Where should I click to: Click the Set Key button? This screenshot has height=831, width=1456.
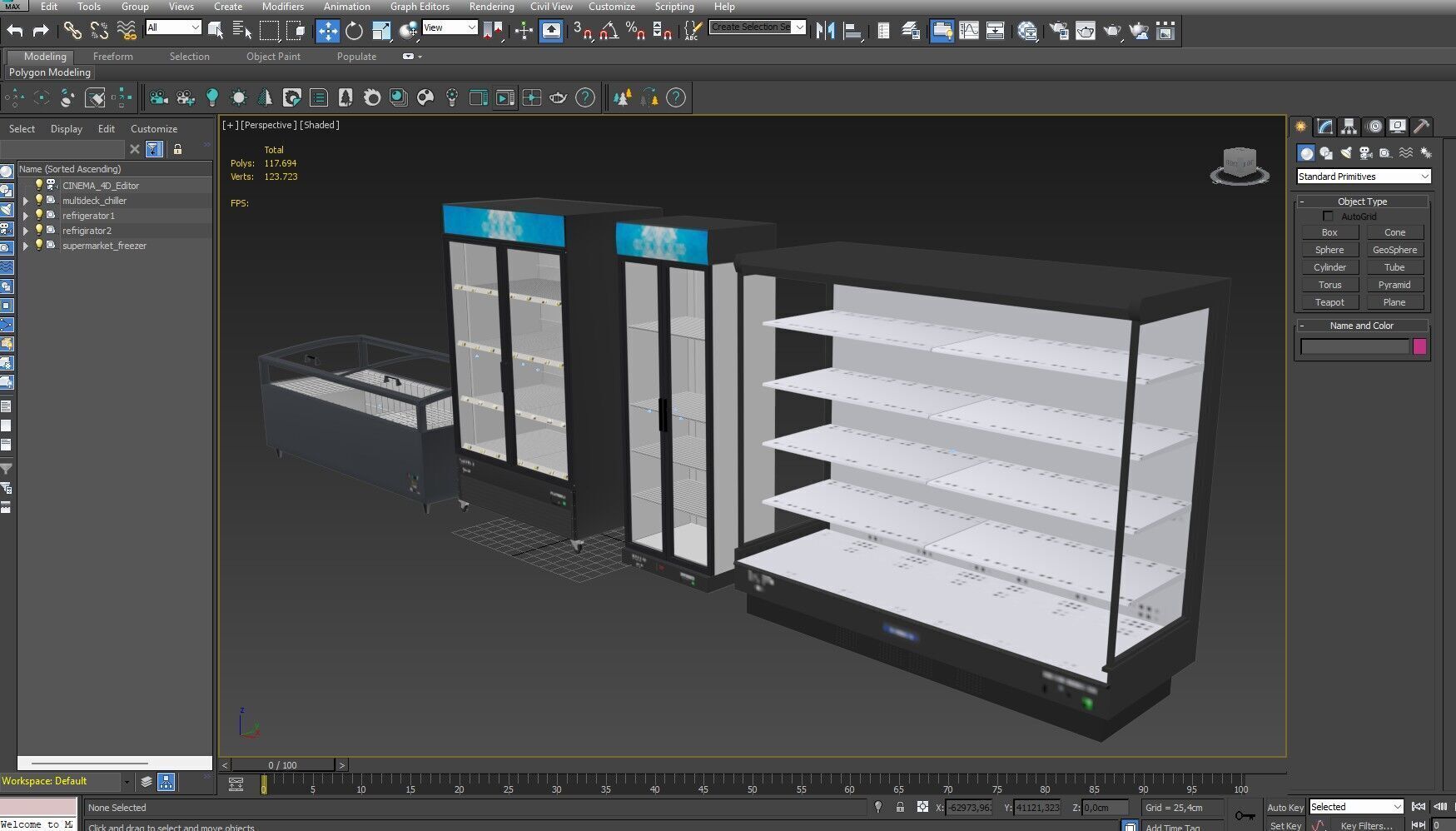(1285, 825)
